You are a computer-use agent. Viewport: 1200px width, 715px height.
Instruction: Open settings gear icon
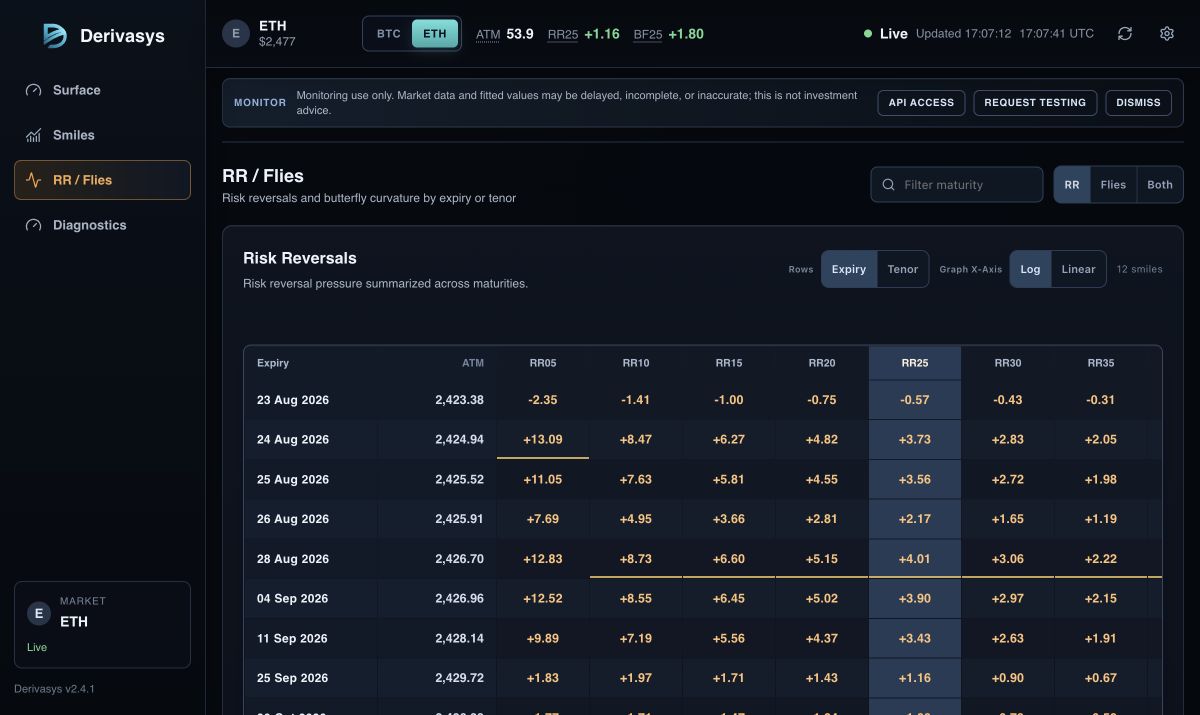click(1167, 33)
